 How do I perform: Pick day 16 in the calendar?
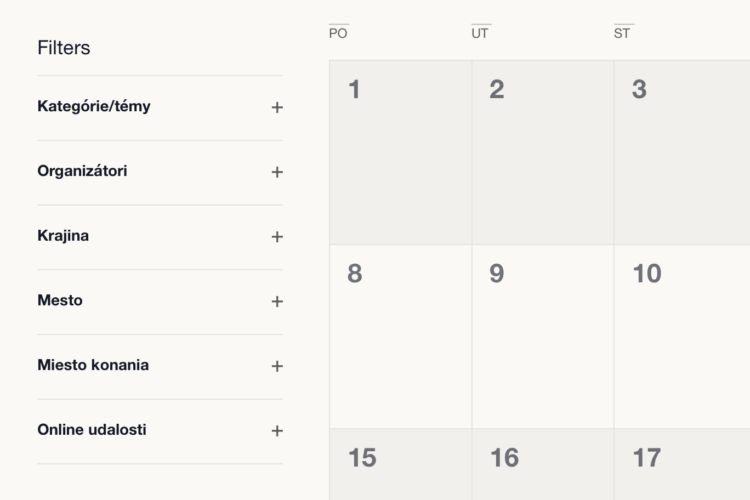(x=543, y=464)
